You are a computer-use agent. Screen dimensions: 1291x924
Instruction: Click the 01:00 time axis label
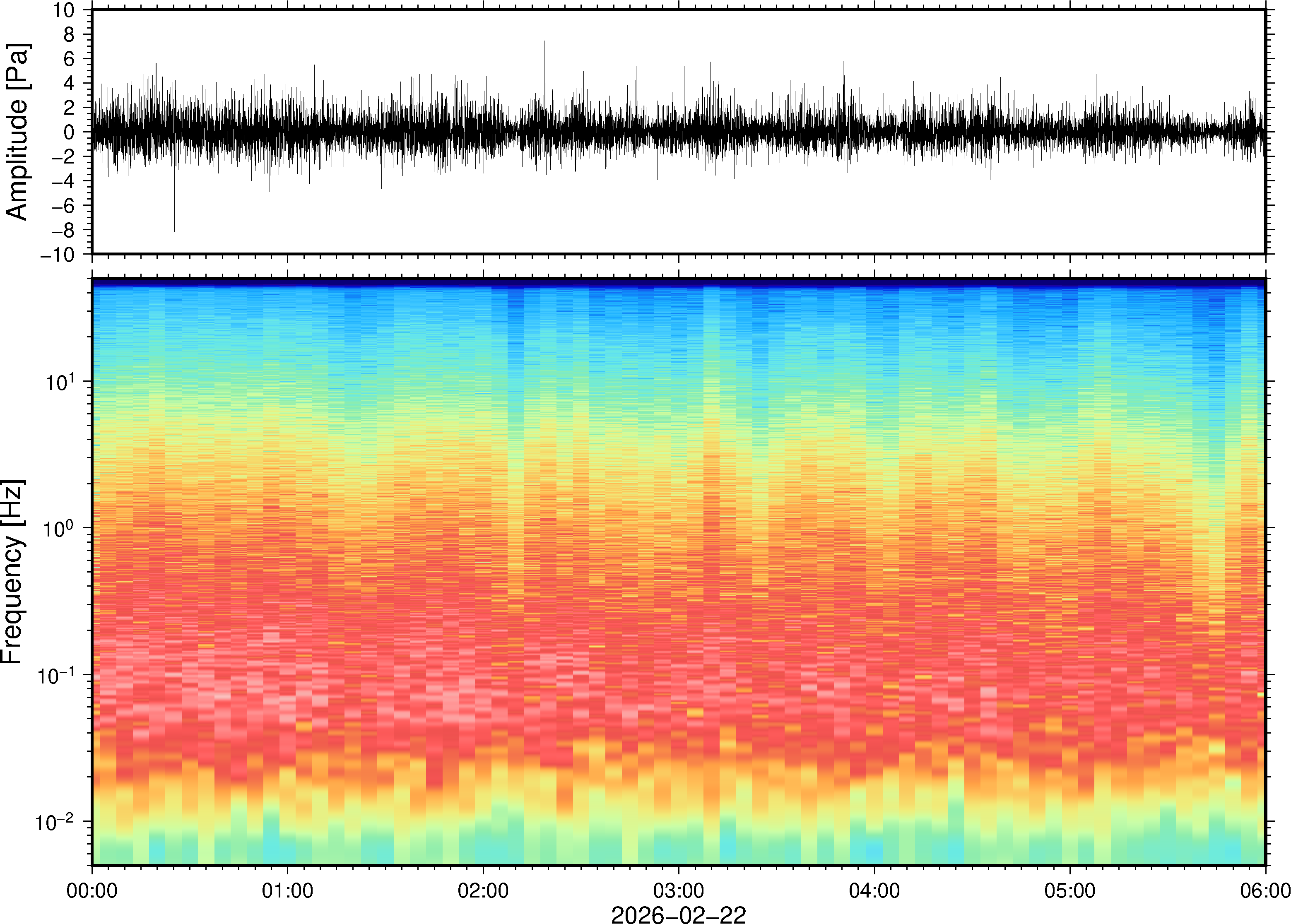287,890
